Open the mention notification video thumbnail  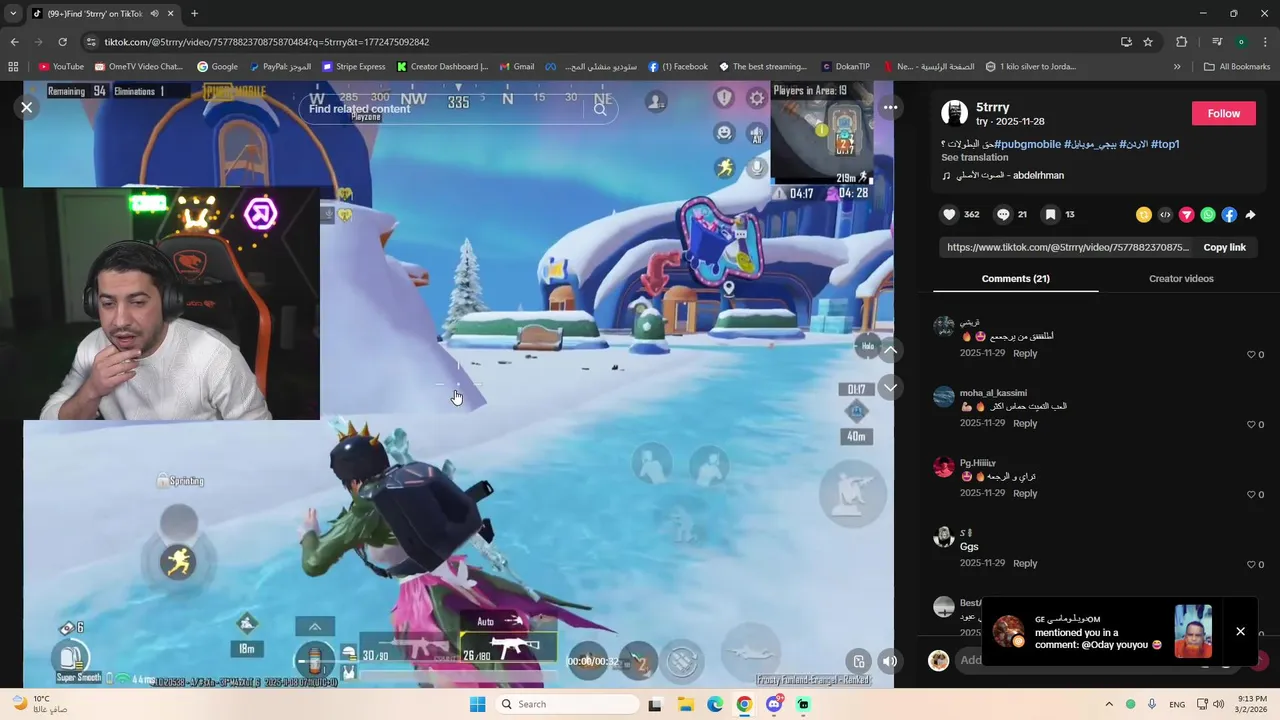point(1193,631)
